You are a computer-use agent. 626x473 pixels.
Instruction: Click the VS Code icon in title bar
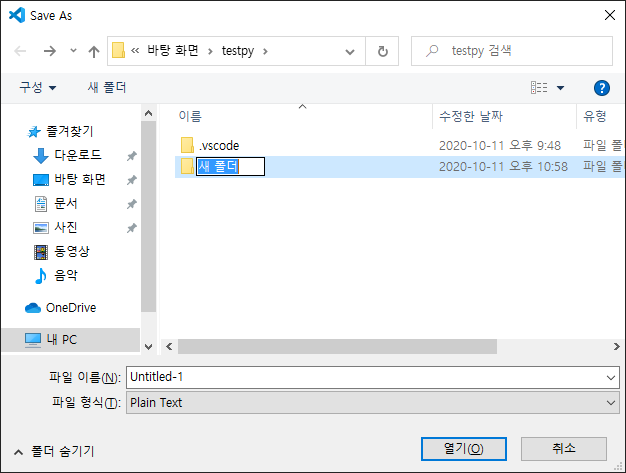[x=17, y=15]
